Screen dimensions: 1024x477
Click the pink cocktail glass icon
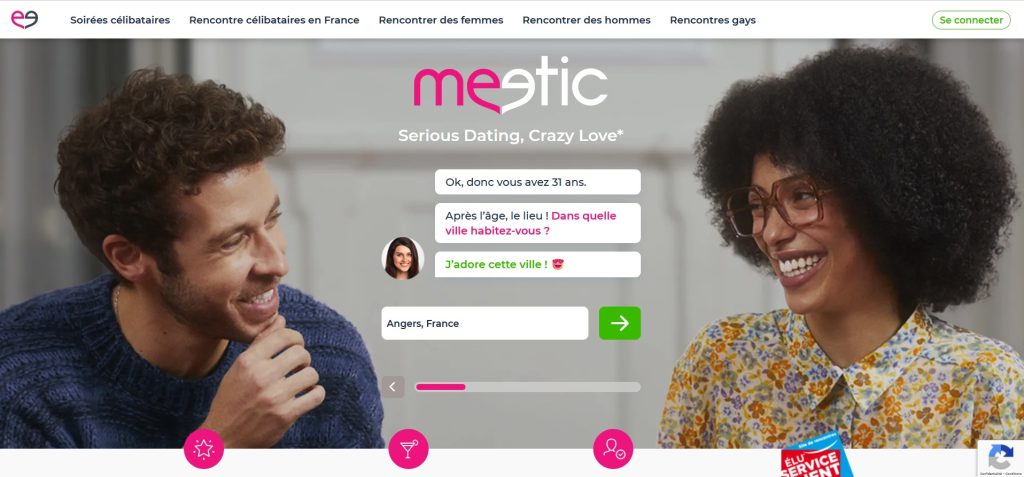pyautogui.click(x=408, y=448)
